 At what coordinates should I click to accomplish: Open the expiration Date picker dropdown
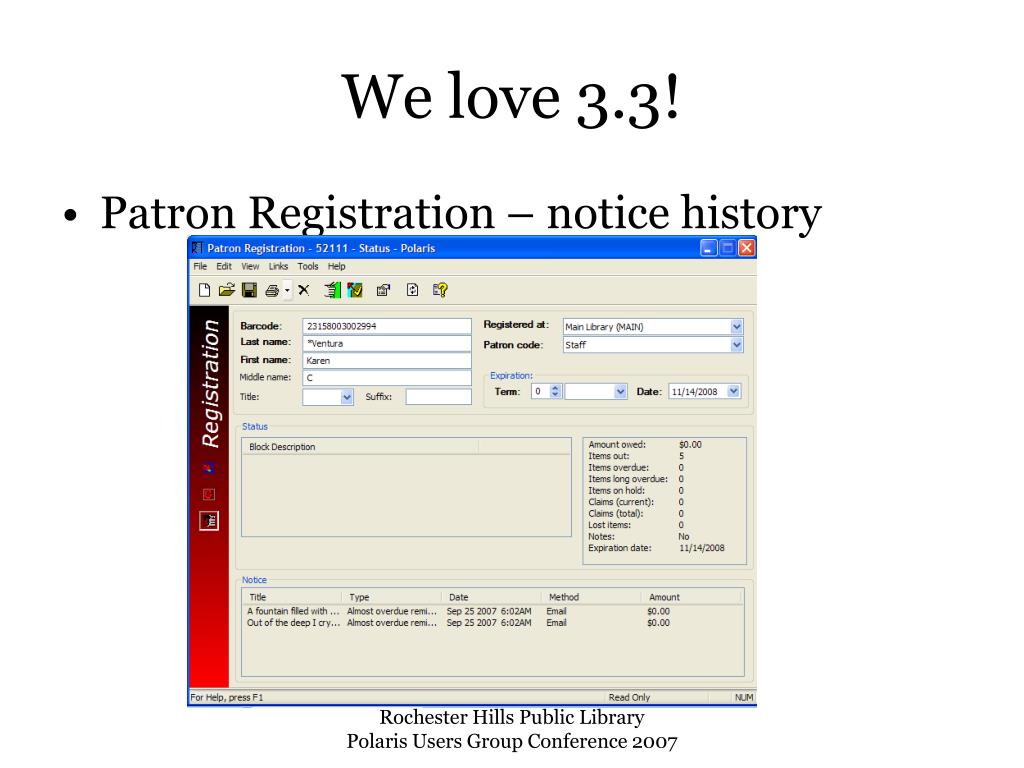tap(733, 392)
